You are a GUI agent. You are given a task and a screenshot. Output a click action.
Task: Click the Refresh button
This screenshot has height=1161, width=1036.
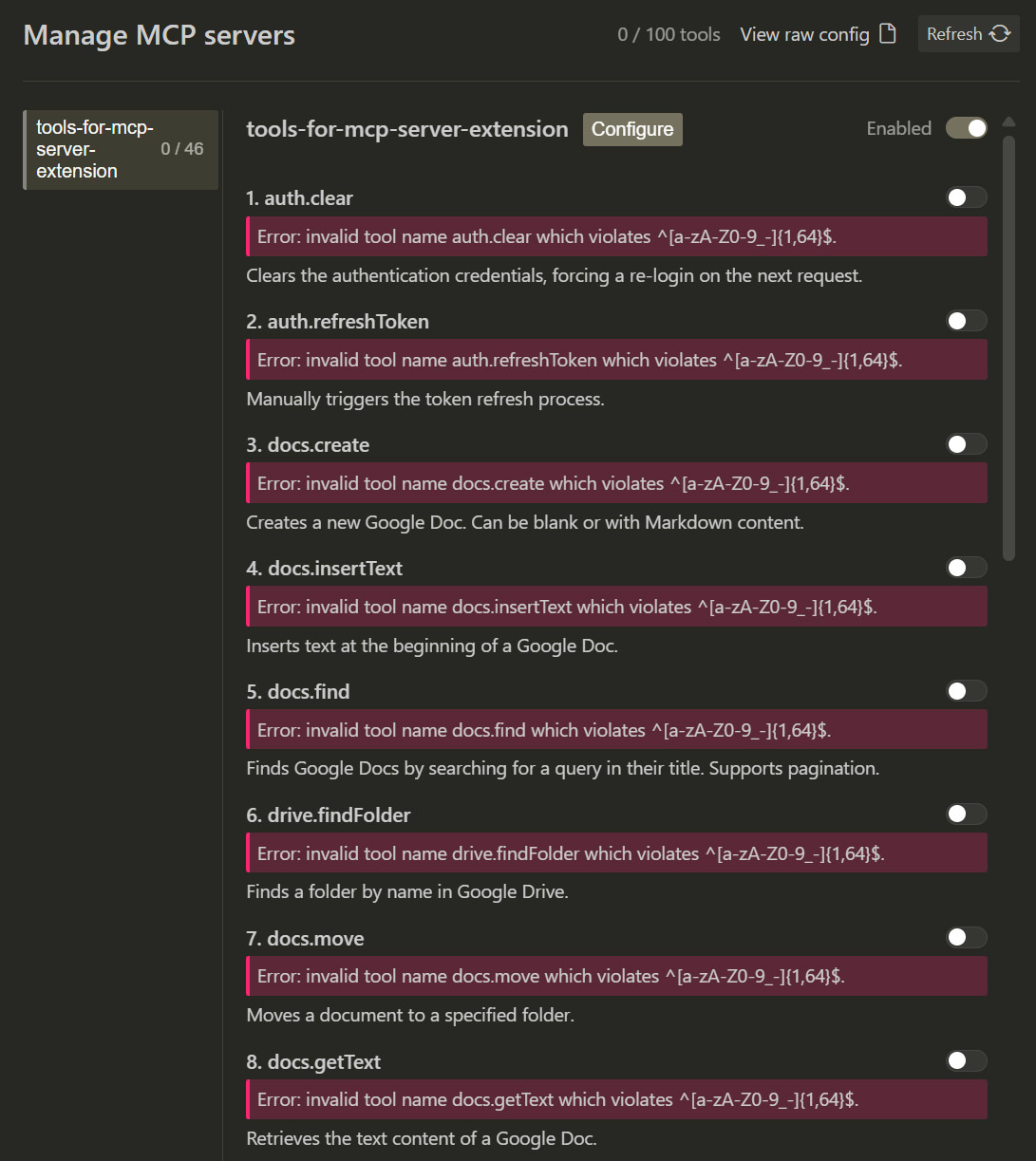click(968, 34)
